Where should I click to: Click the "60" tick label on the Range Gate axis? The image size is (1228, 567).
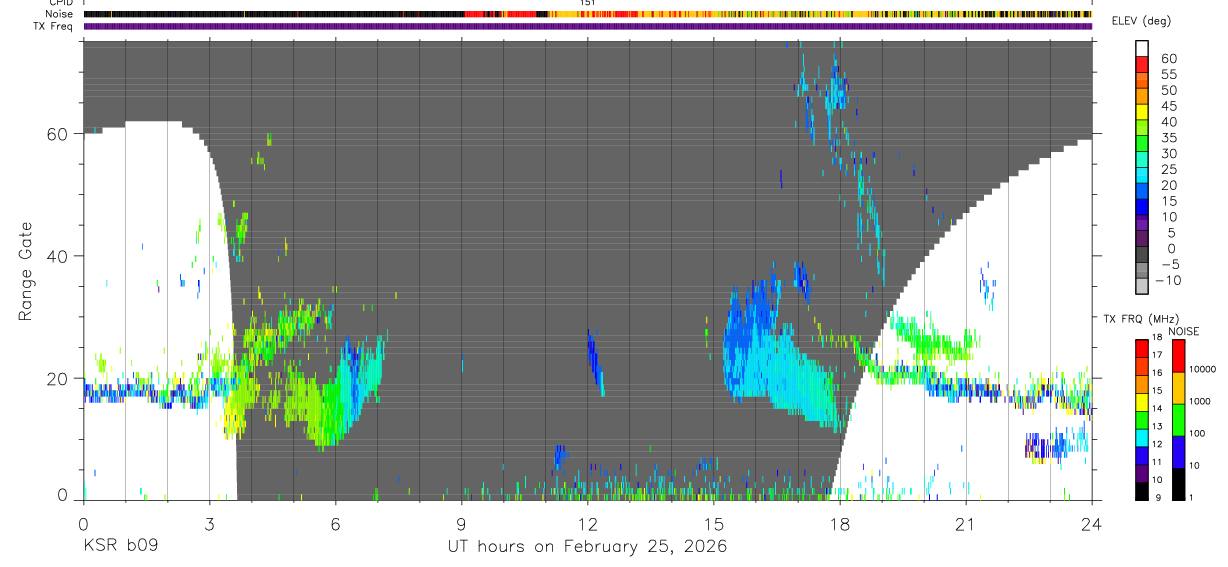57,134
